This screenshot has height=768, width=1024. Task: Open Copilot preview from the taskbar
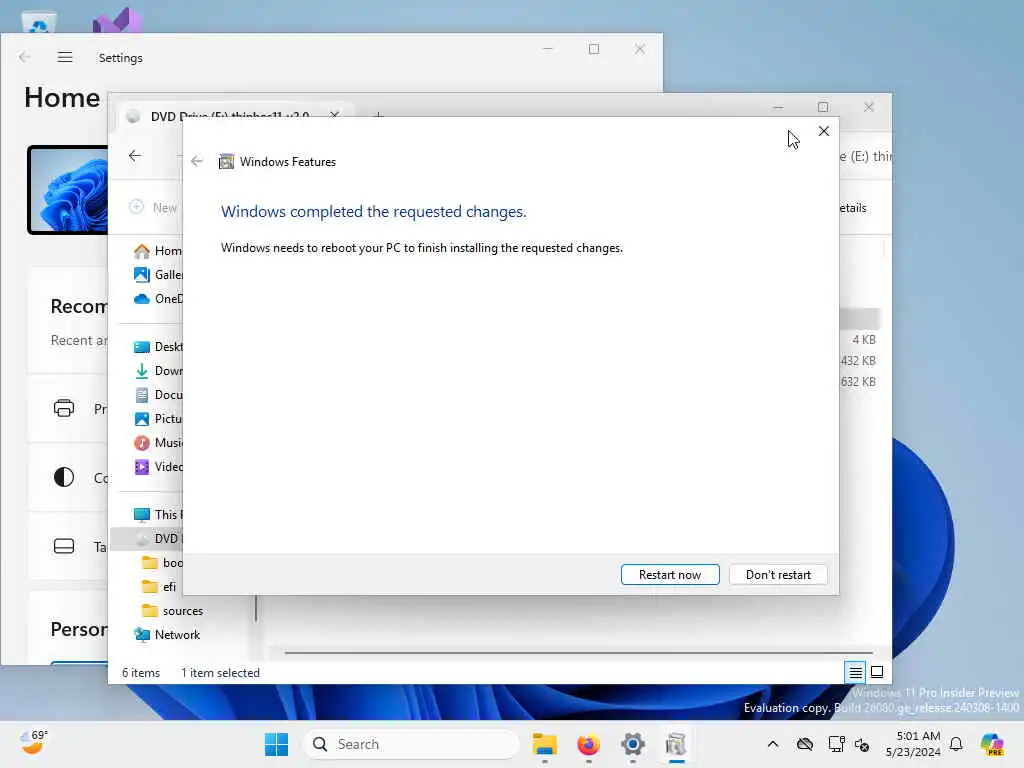coord(993,744)
